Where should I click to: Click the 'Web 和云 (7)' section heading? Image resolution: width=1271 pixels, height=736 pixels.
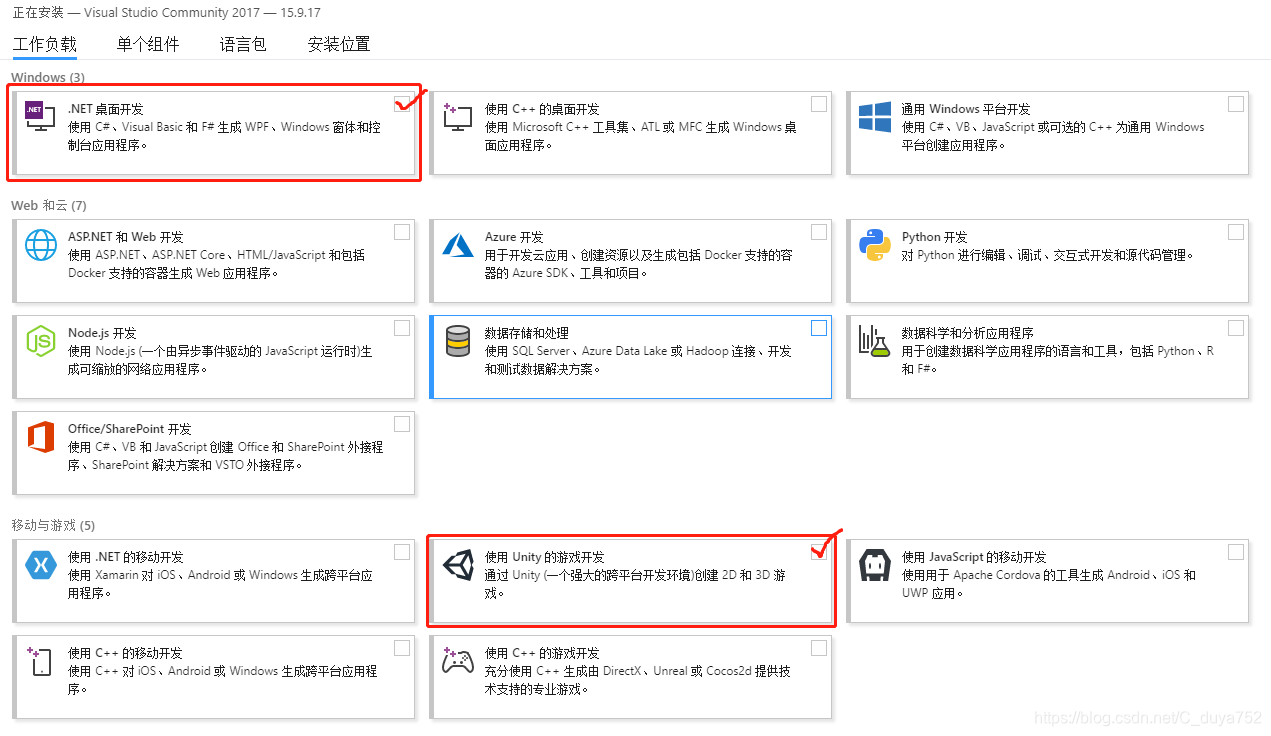click(x=49, y=205)
